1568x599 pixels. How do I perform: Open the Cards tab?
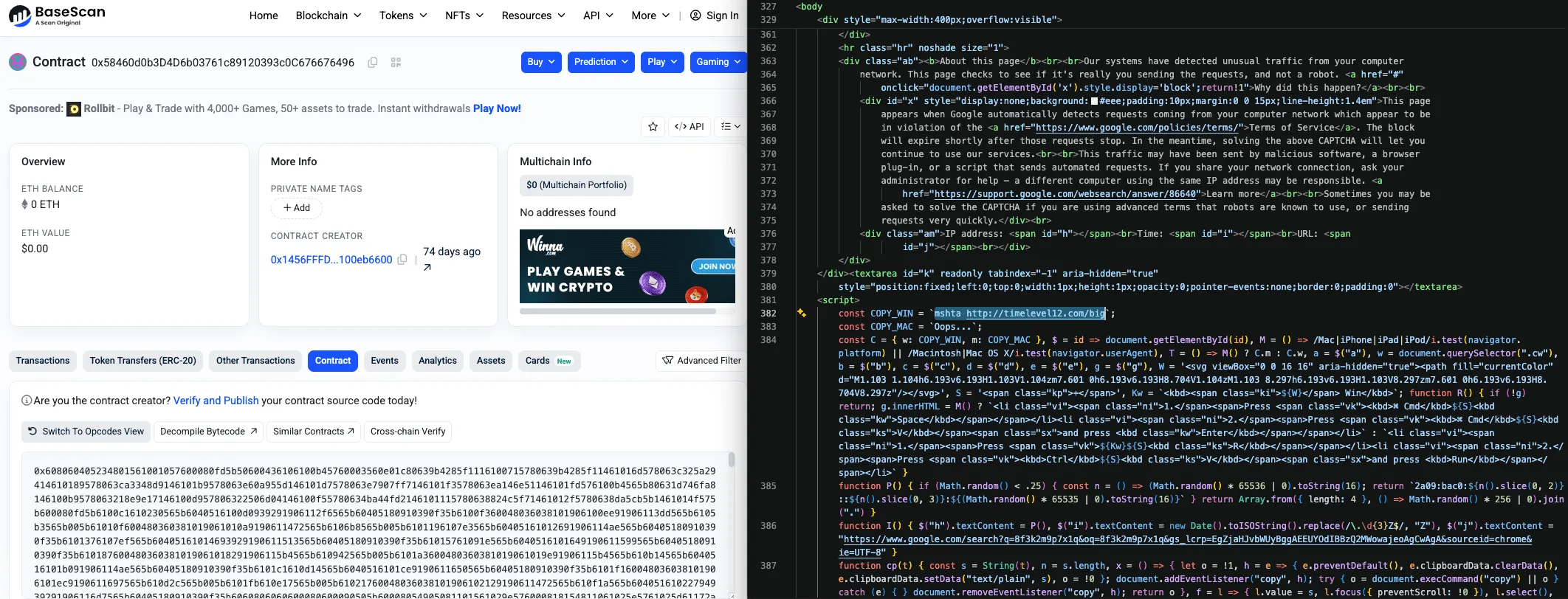(x=549, y=361)
